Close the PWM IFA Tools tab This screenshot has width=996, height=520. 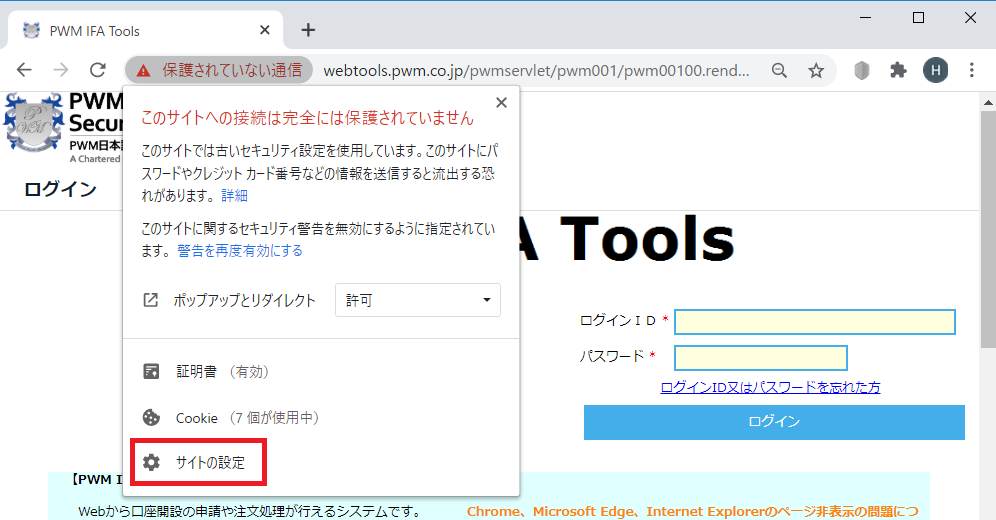coord(265,30)
